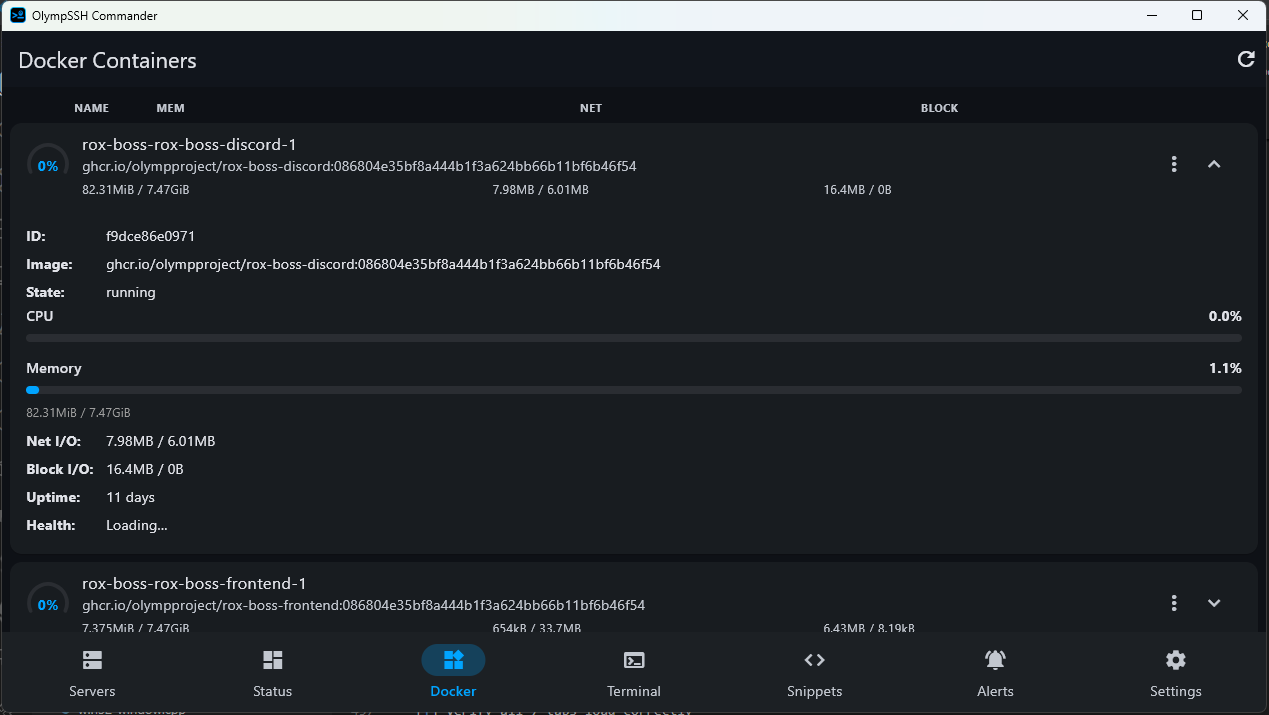This screenshot has height=715, width=1269.
Task: Click the Memory usage progress bar
Action: pyautogui.click(x=634, y=390)
